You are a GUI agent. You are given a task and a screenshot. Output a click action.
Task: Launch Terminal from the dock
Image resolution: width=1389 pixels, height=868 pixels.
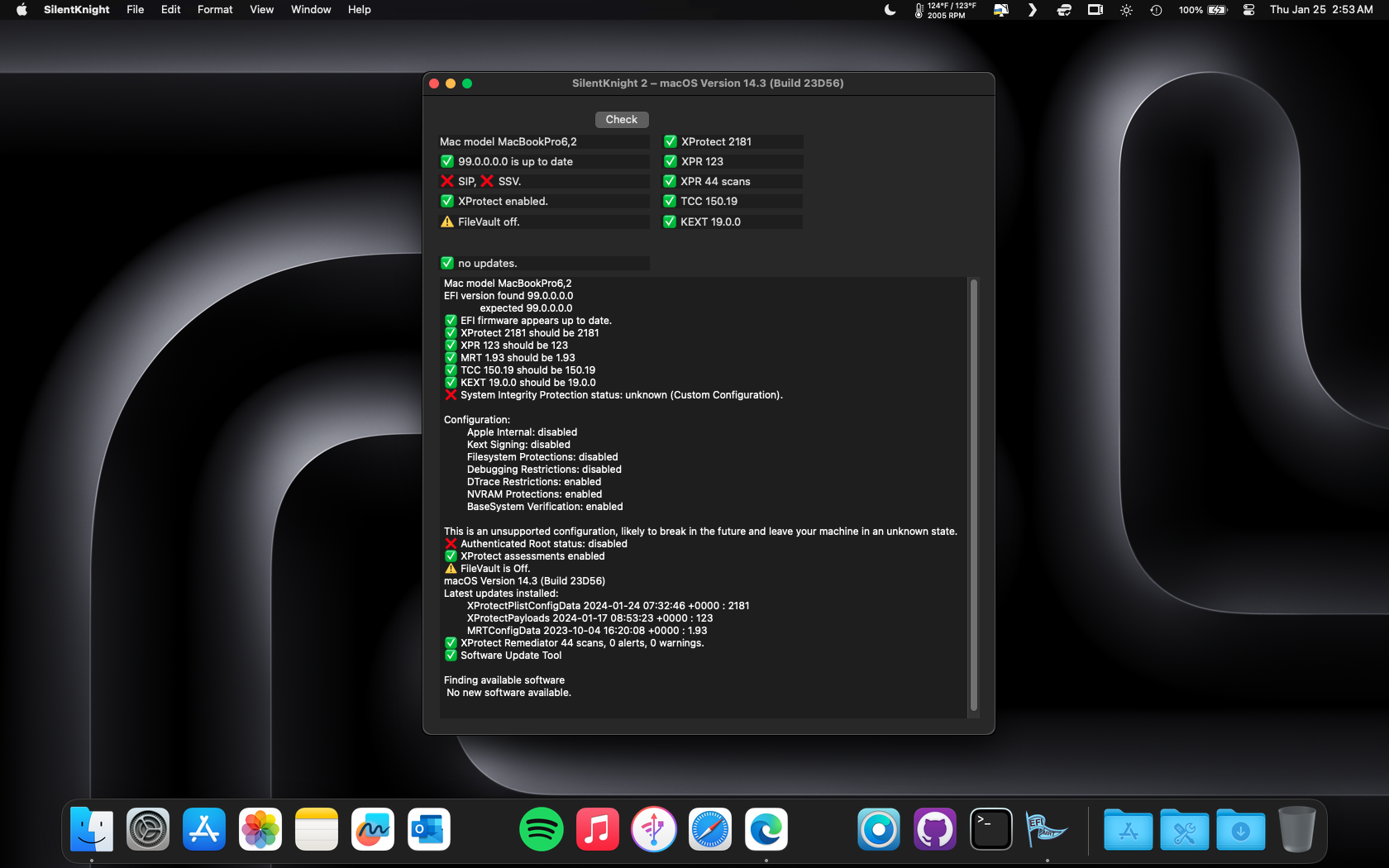pyautogui.click(x=990, y=829)
